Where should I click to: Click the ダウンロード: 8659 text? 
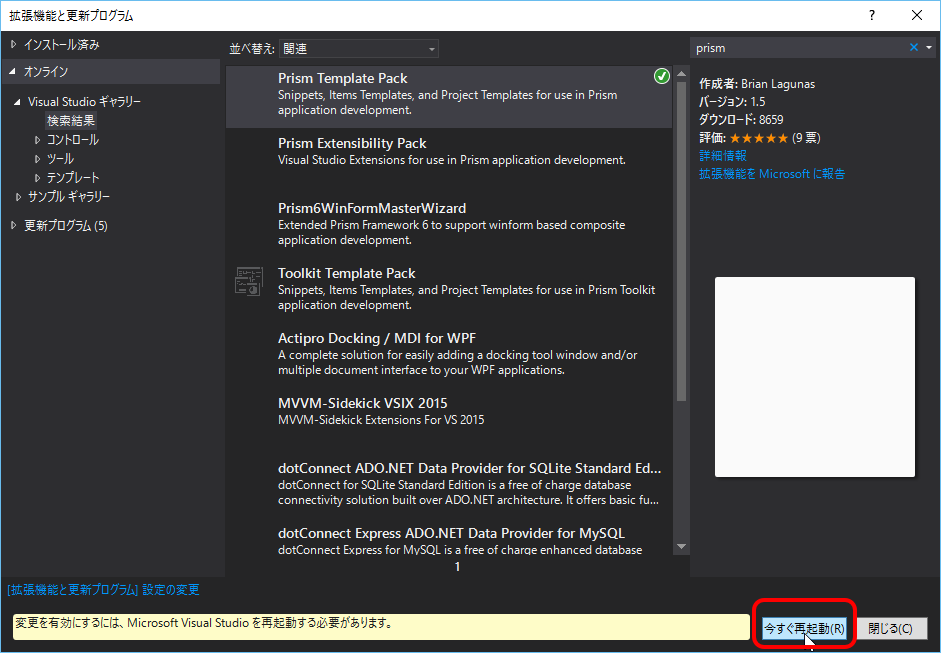(x=741, y=119)
